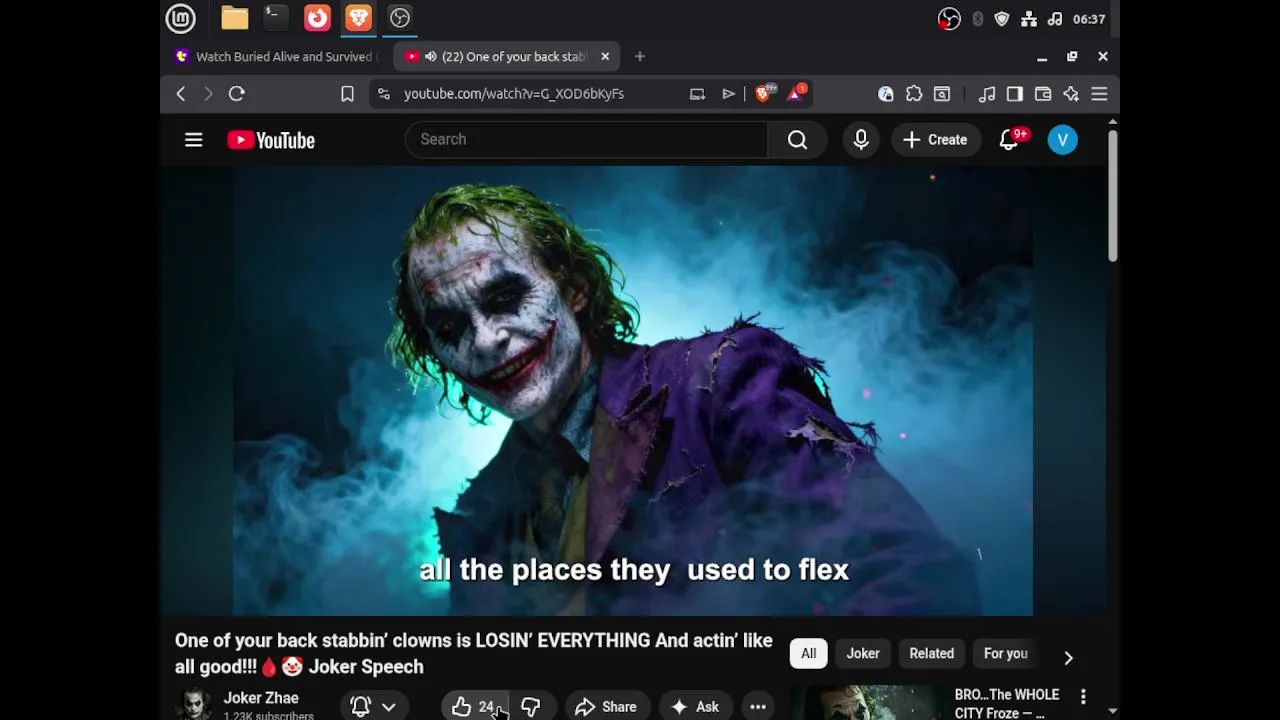The height and width of the screenshot is (720, 1280).
Task: Open Brave Wallet
Action: [1043, 94]
